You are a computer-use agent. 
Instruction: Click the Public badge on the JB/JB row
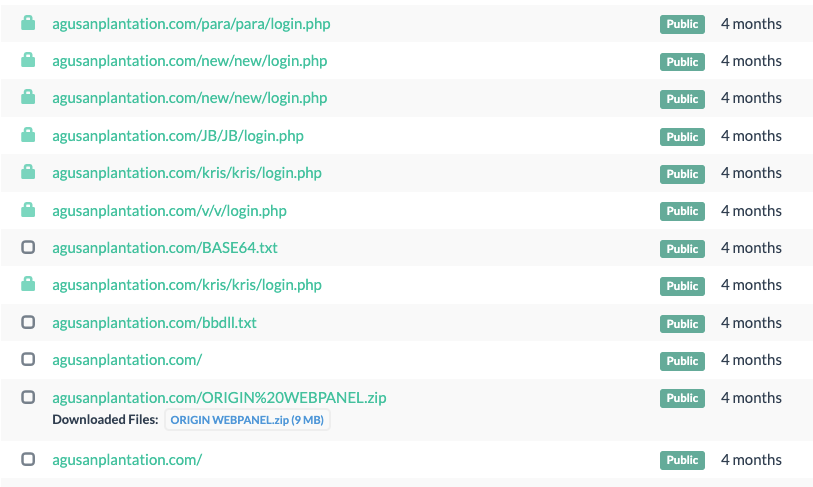pos(682,137)
